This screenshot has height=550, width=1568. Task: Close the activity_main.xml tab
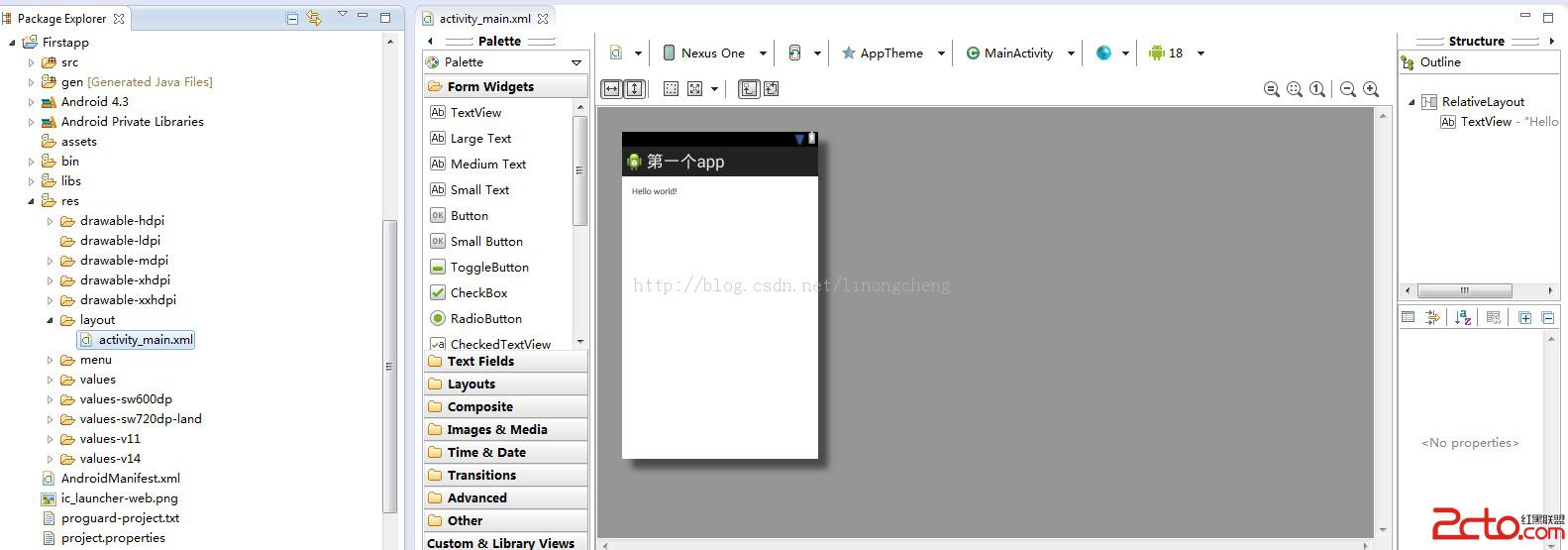coord(543,18)
